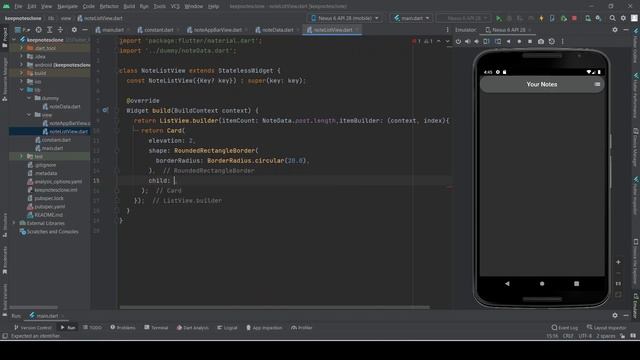Tap the Home button on phone navigation bar

point(542,283)
